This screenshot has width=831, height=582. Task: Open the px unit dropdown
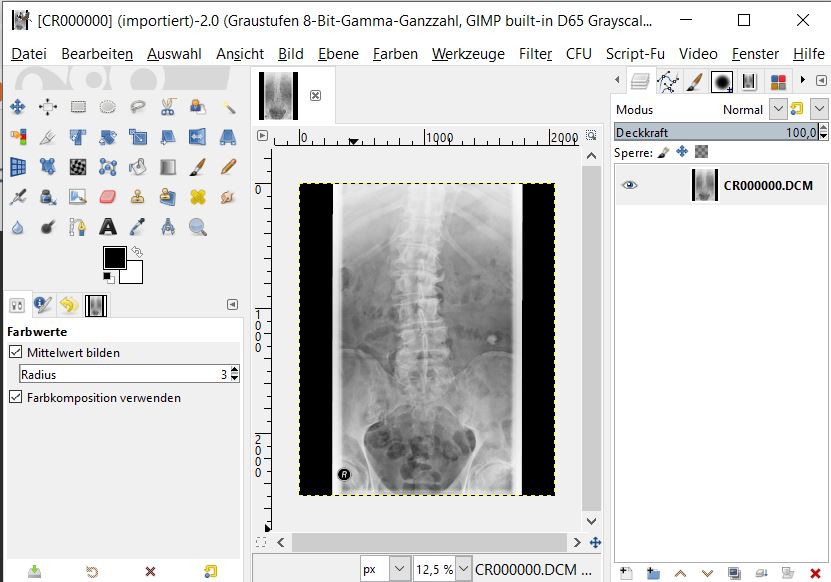[x=397, y=569]
